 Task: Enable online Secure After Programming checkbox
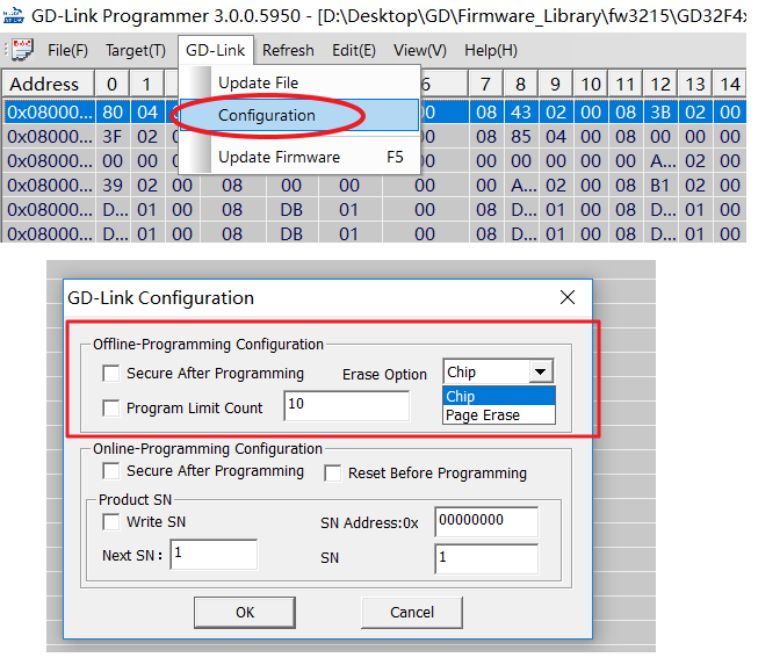(110, 471)
